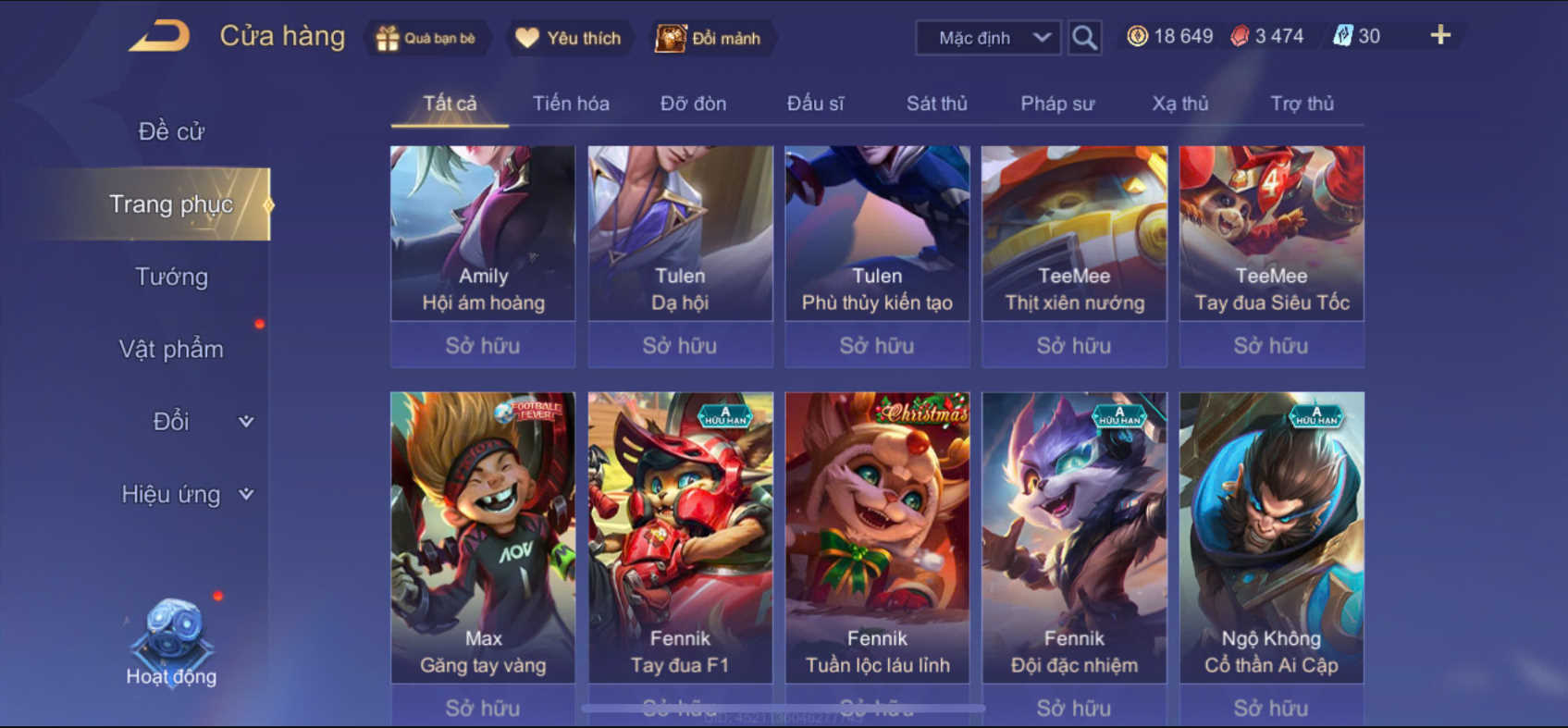This screenshot has height=728, width=1568.
Task: Select Tướng in the sidebar
Action: click(171, 277)
